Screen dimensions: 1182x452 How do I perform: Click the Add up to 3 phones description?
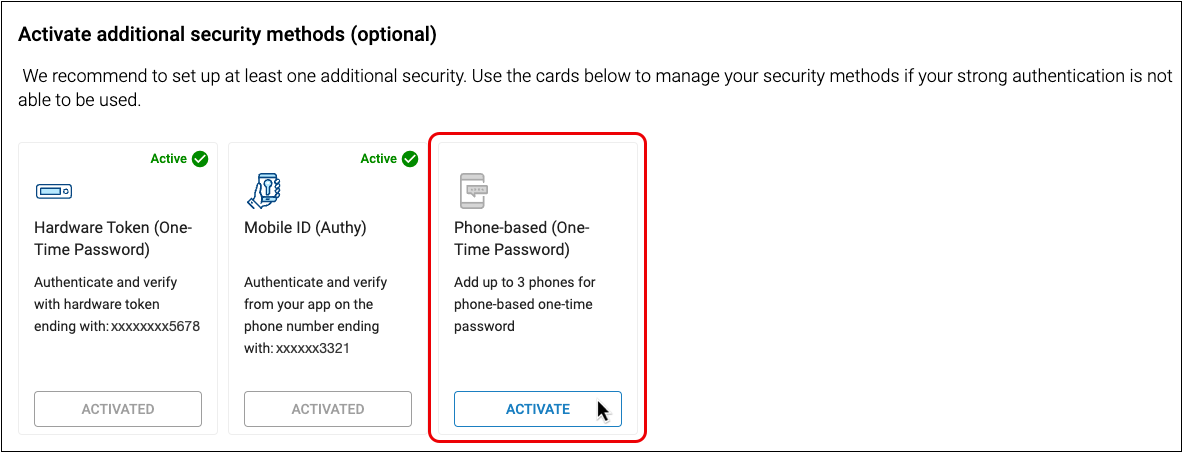[538, 304]
